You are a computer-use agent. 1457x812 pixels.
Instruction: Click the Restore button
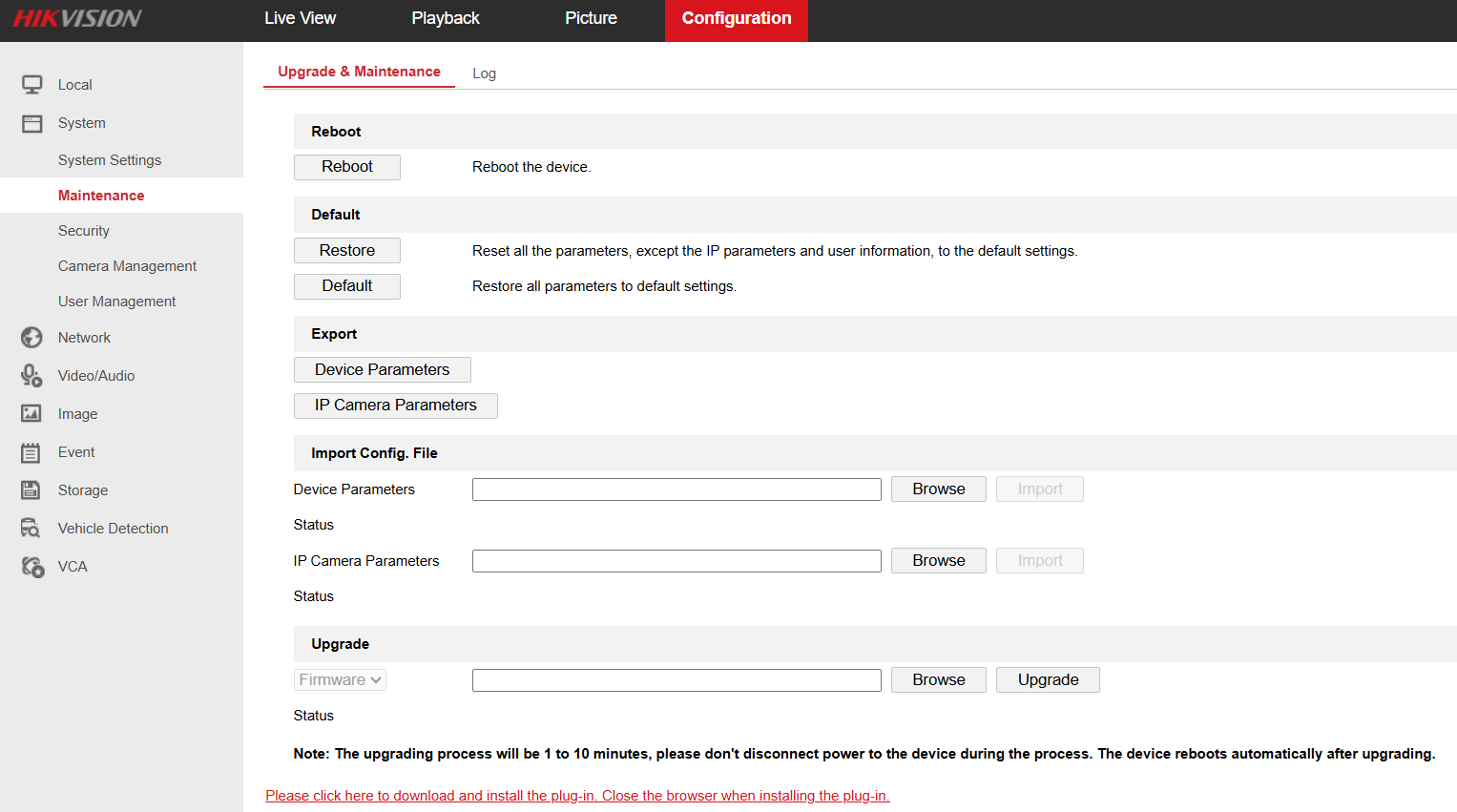click(347, 250)
